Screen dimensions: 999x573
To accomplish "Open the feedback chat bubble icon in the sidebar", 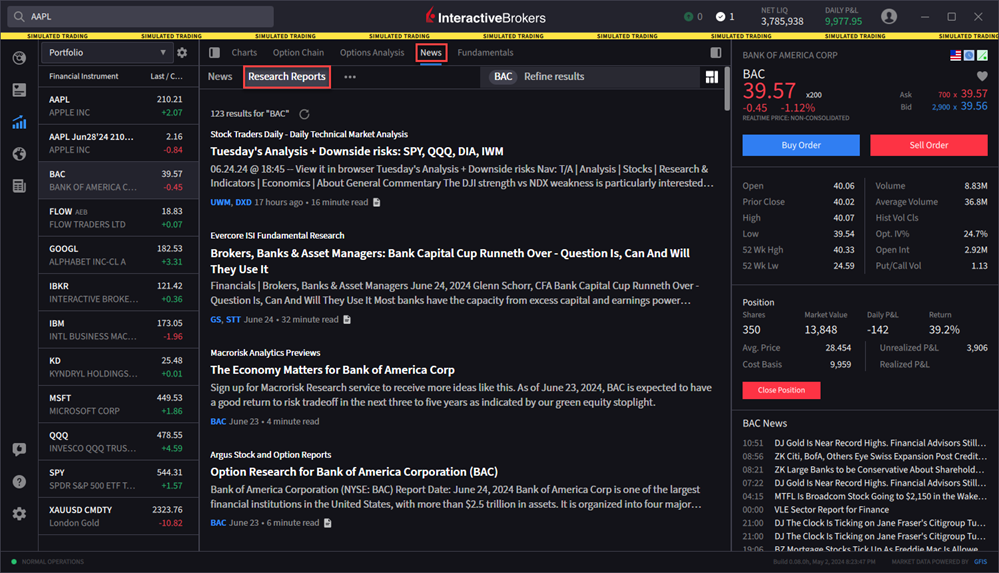I will pyautogui.click(x=19, y=449).
